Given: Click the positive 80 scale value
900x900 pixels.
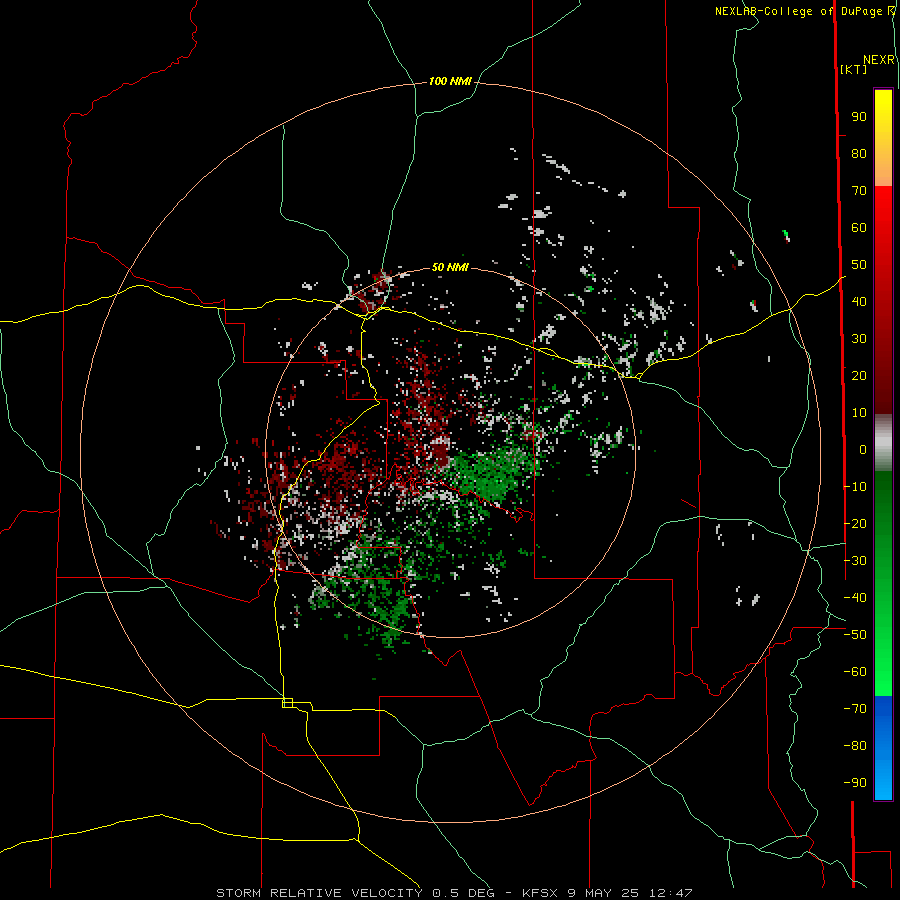Looking at the screenshot, I should [859, 154].
